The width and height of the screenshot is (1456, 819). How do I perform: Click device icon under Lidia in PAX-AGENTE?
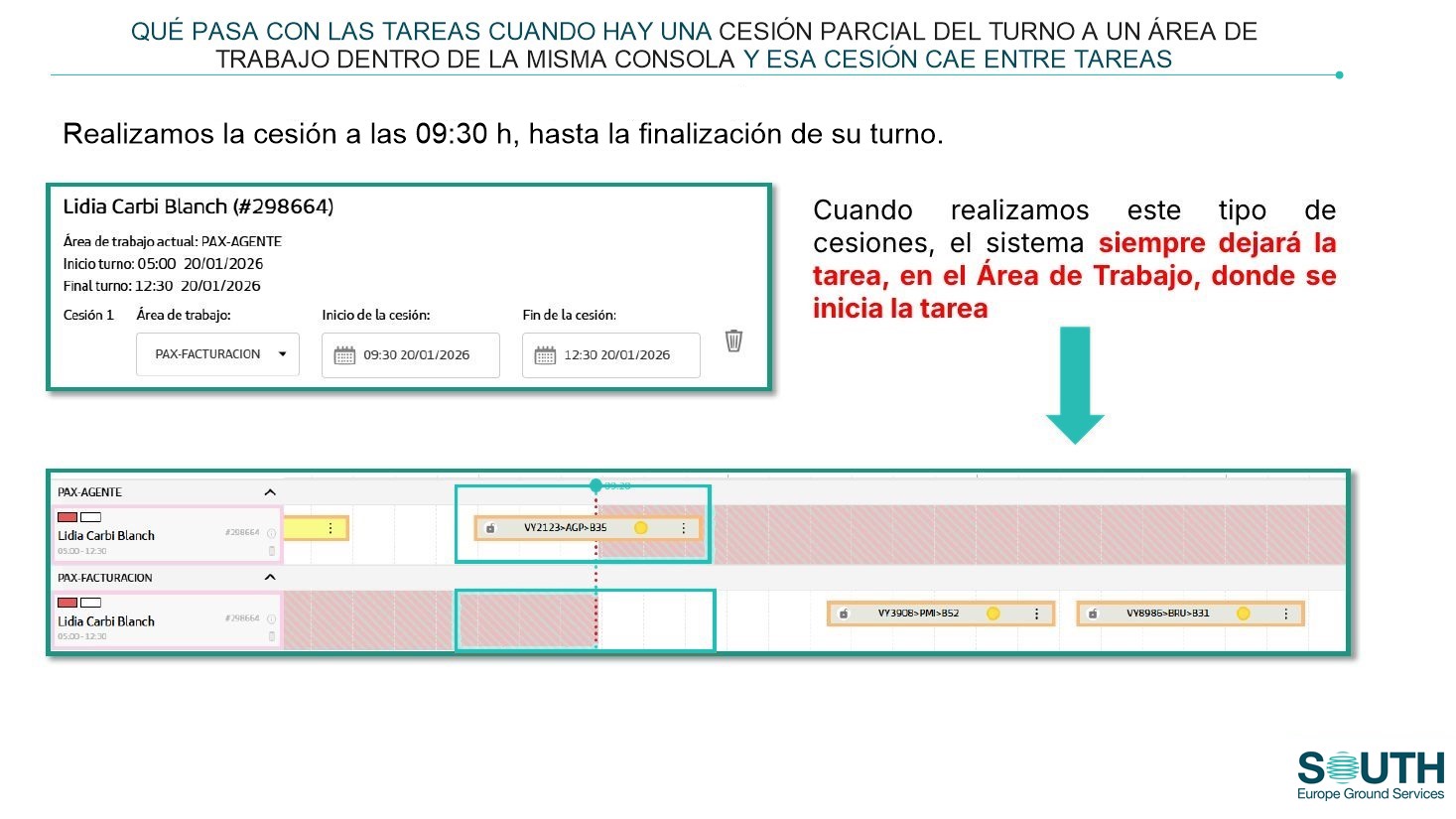coord(272,551)
